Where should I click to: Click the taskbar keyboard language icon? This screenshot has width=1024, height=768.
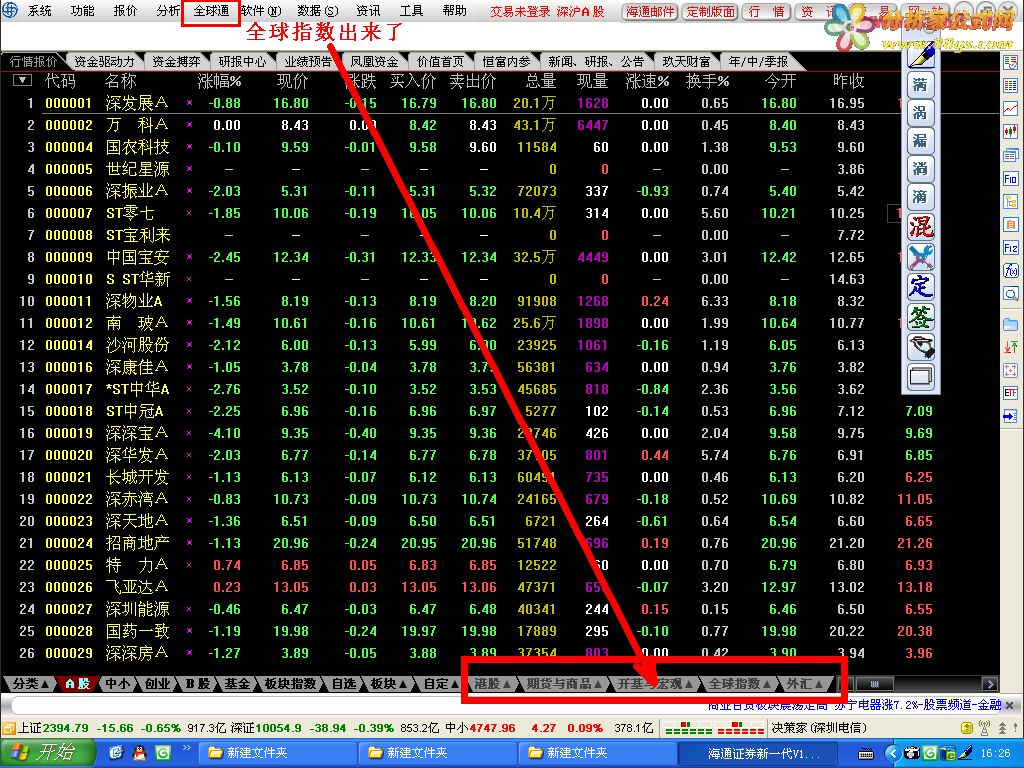click(x=865, y=754)
